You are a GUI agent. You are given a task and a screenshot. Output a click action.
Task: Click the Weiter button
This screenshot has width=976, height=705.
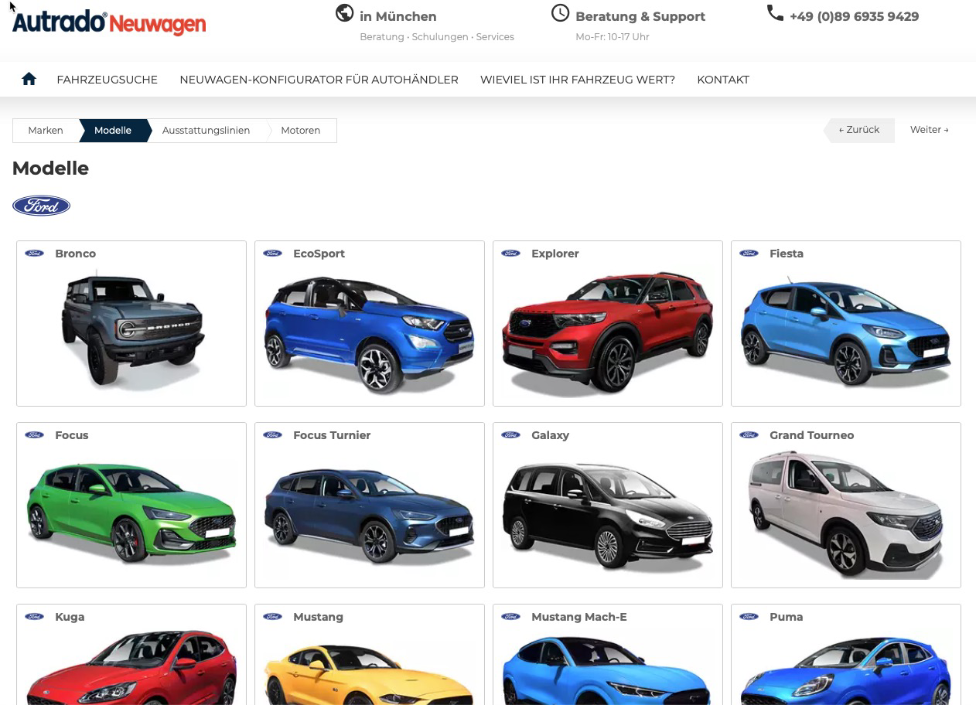[929, 130]
